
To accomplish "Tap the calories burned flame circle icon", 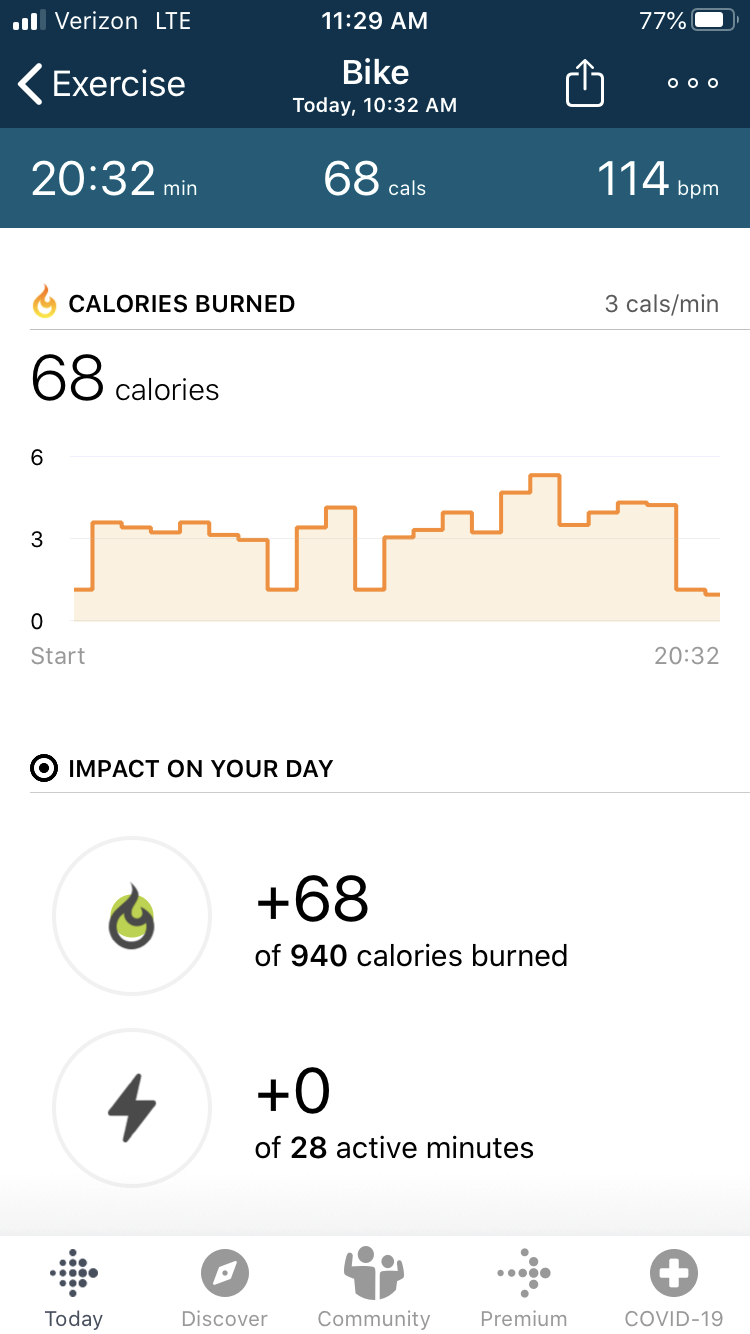I will click(132, 916).
